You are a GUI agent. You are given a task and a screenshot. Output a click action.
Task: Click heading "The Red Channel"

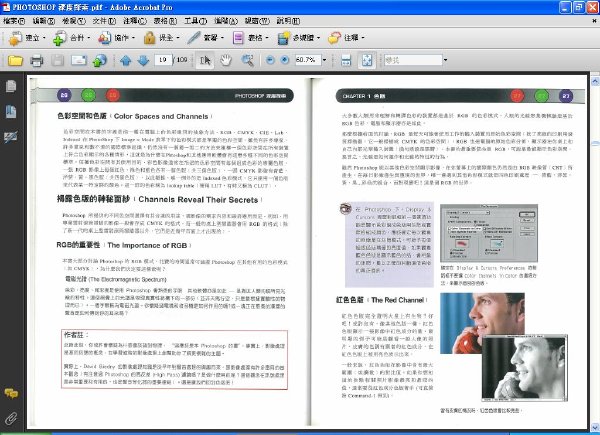pos(398,300)
